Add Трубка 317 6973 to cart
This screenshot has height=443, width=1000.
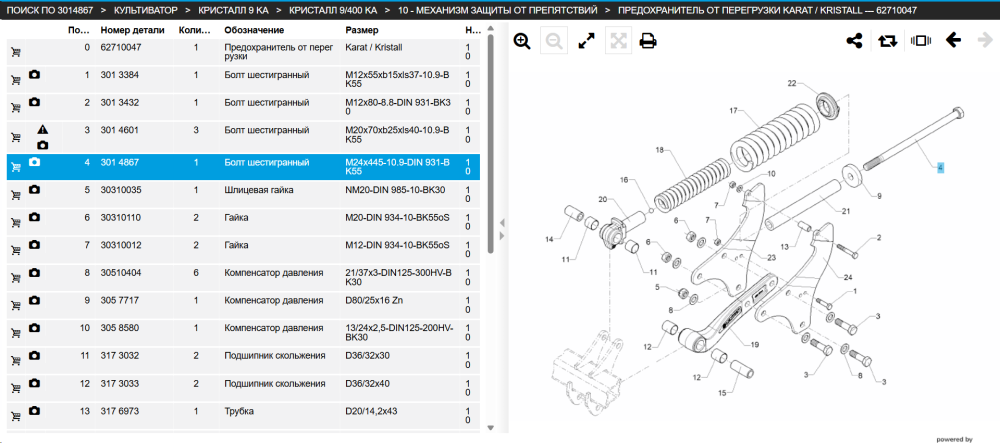pyautogui.click(x=16, y=416)
